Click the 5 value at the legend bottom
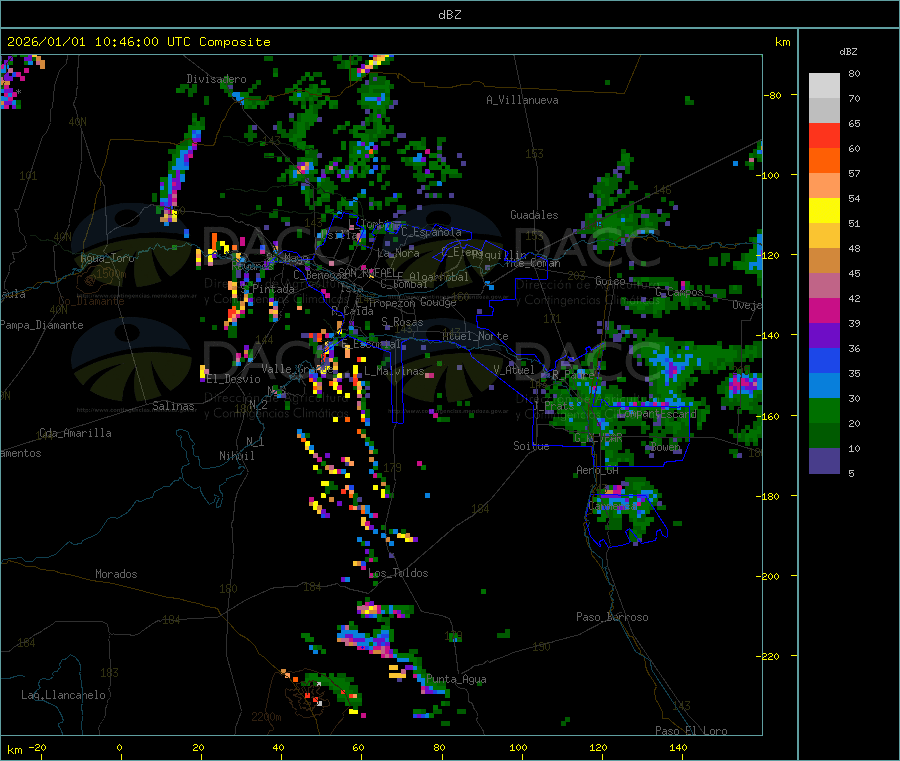The width and height of the screenshot is (900, 761). coord(851,473)
